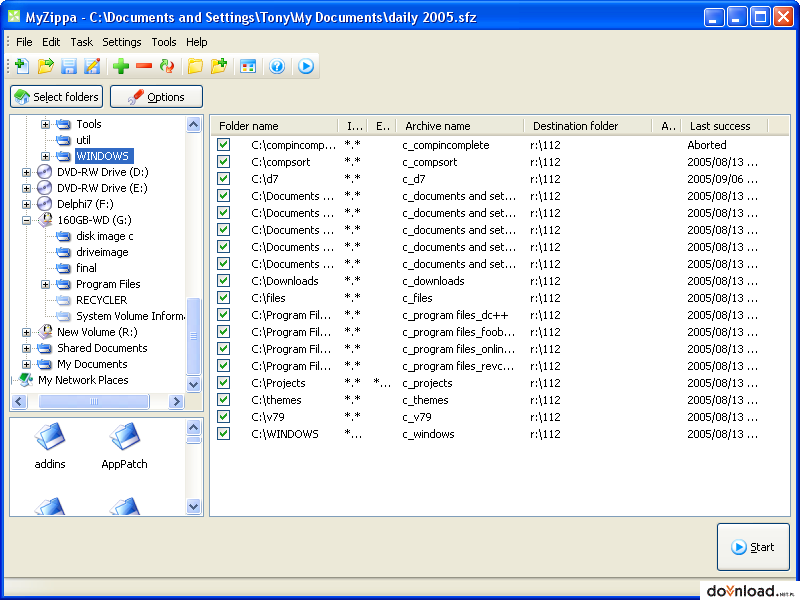
Task: Open the Settings menu
Action: tap(121, 42)
